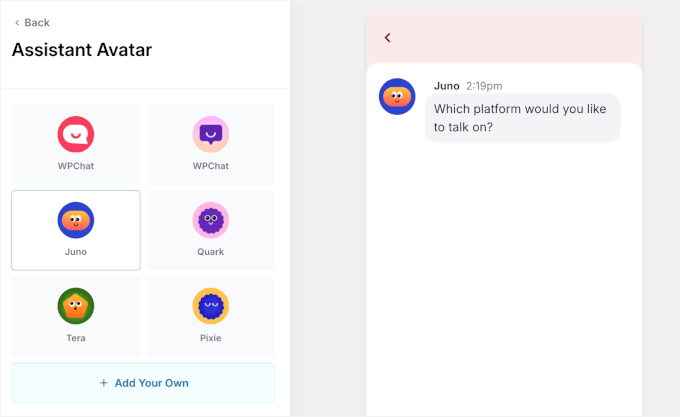
Task: Choose the purple WPChat avatar icon
Action: click(211, 134)
